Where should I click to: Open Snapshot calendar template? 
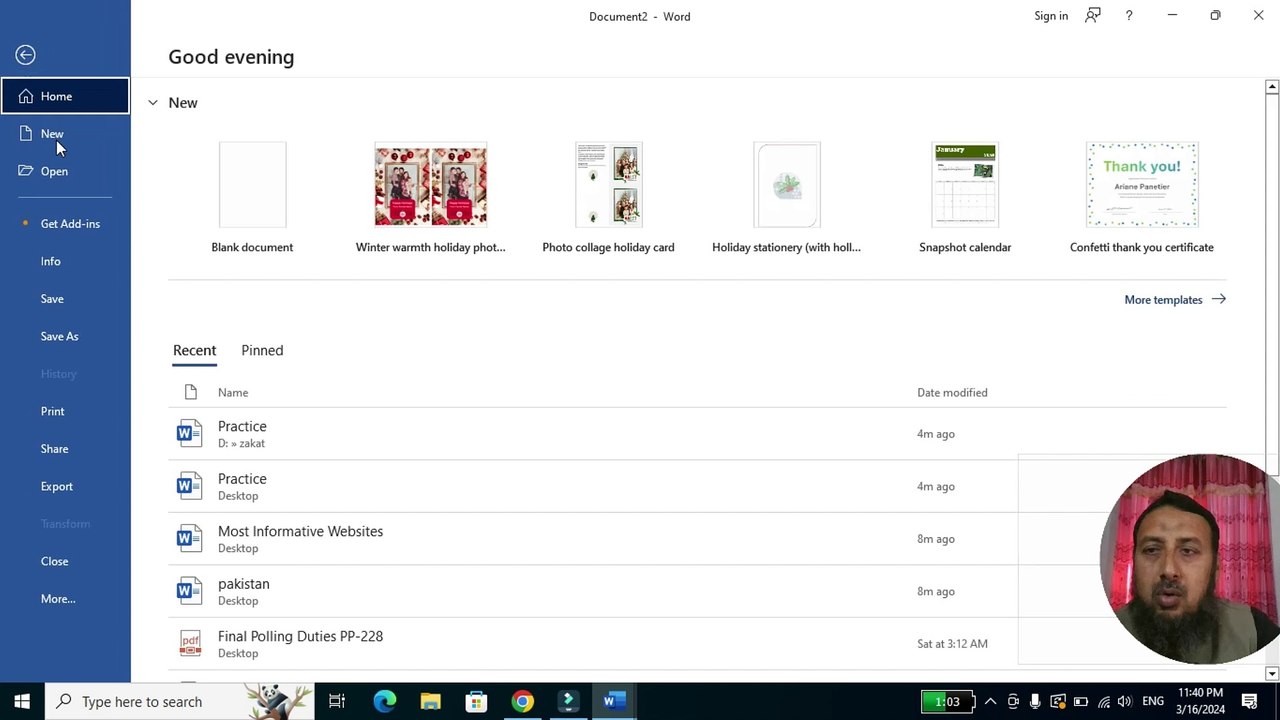pyautogui.click(x=965, y=198)
